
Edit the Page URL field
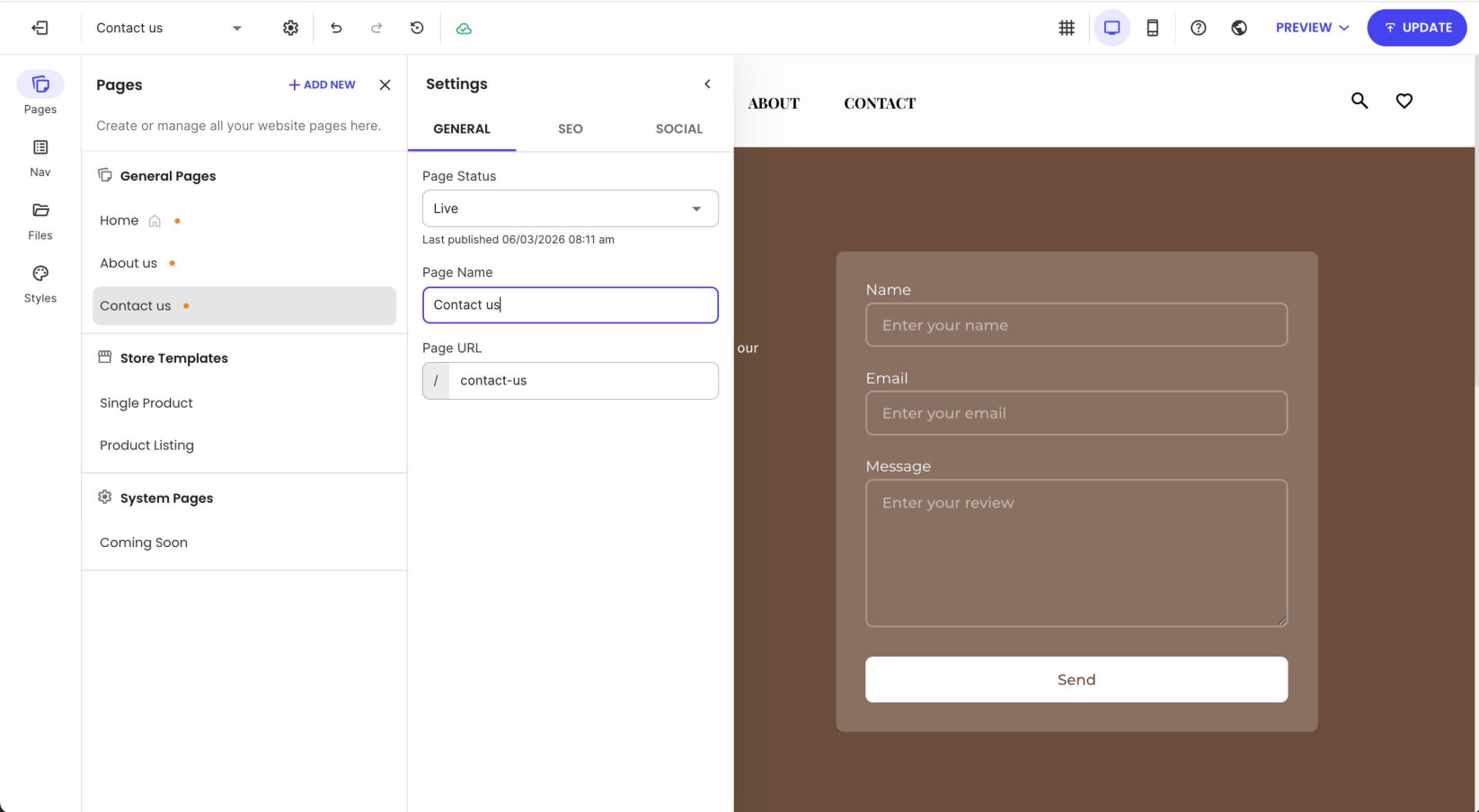[584, 381]
